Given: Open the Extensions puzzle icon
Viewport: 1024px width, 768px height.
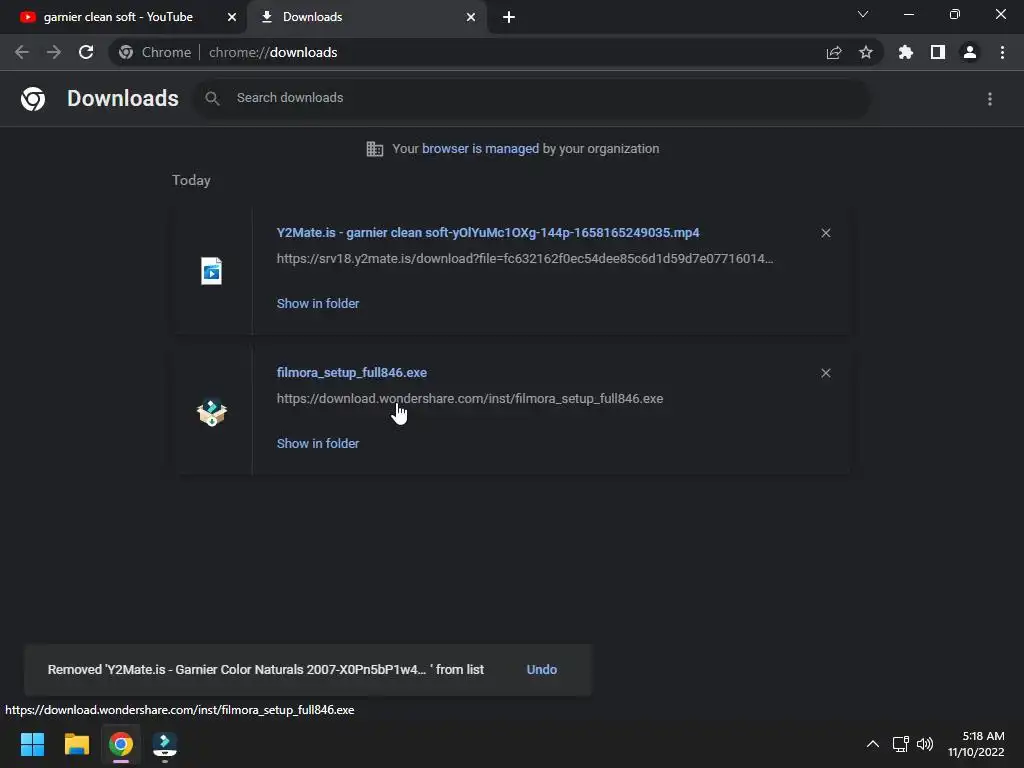Looking at the screenshot, I should [906, 52].
